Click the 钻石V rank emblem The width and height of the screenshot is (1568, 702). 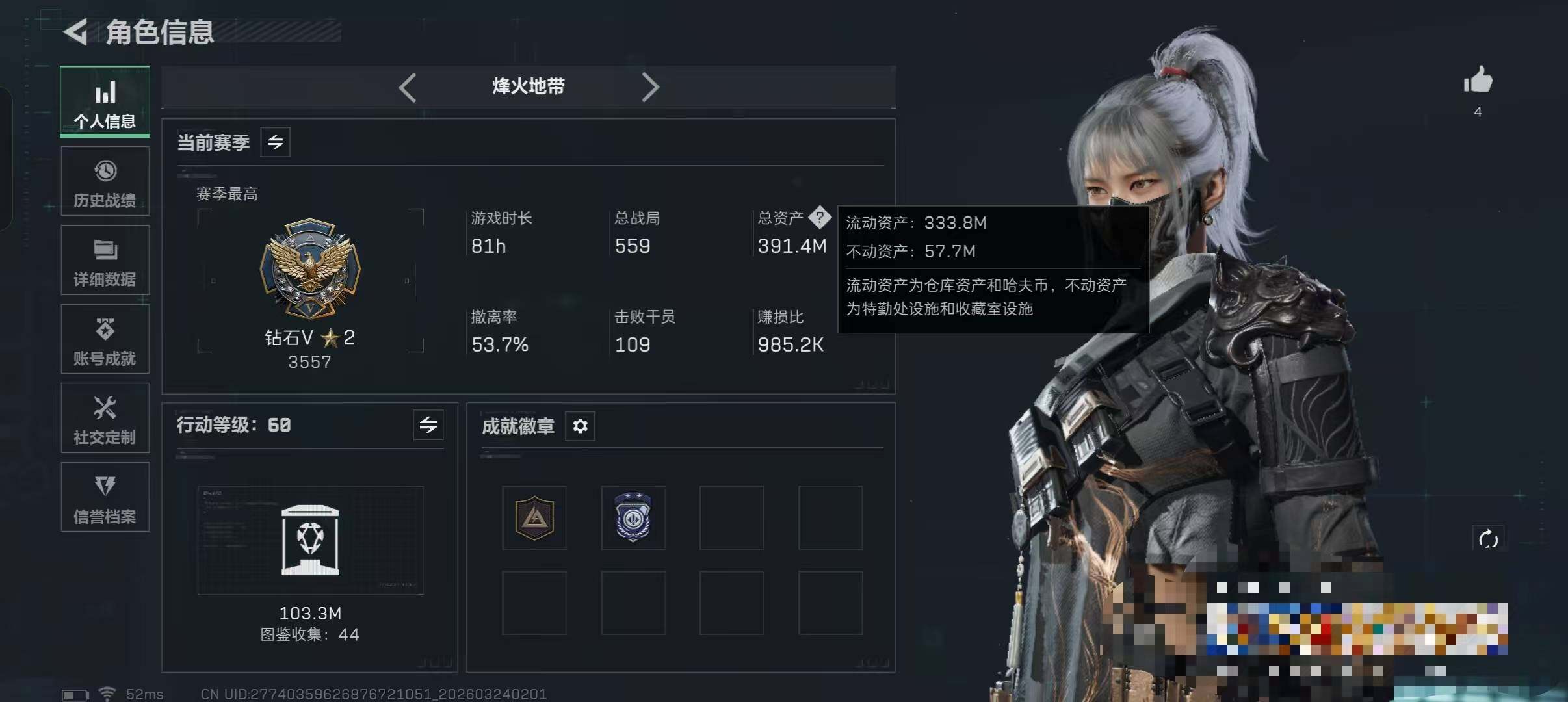[x=310, y=268]
